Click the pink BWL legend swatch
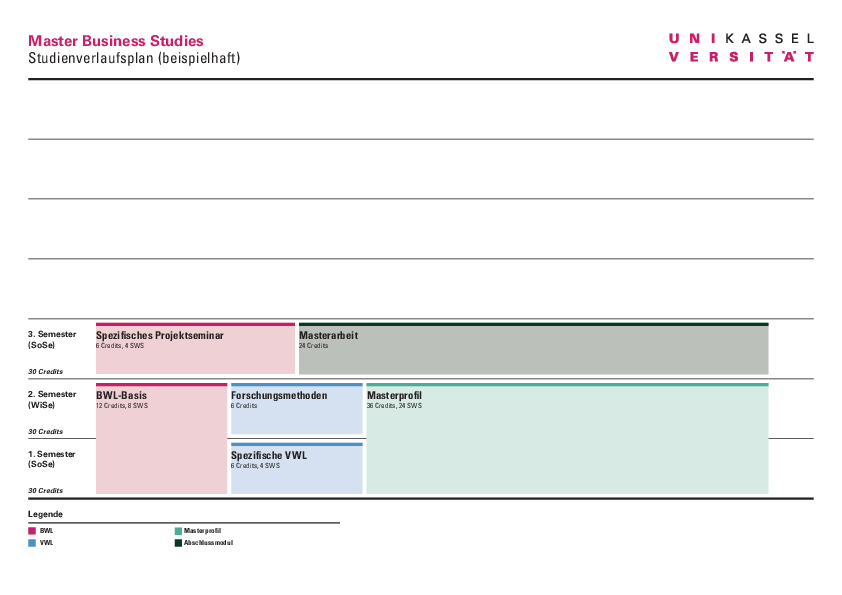 (x=32, y=531)
